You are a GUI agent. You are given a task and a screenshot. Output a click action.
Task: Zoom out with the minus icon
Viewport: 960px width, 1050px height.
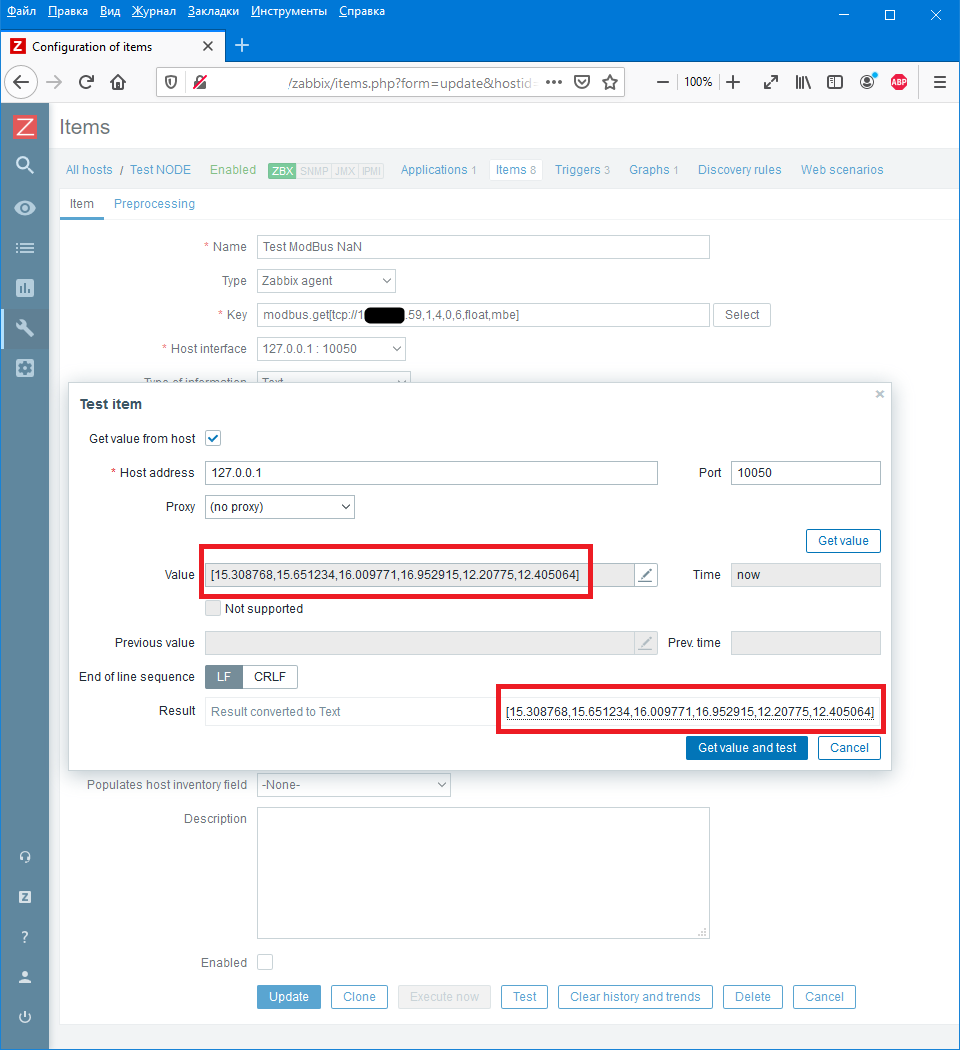(663, 82)
